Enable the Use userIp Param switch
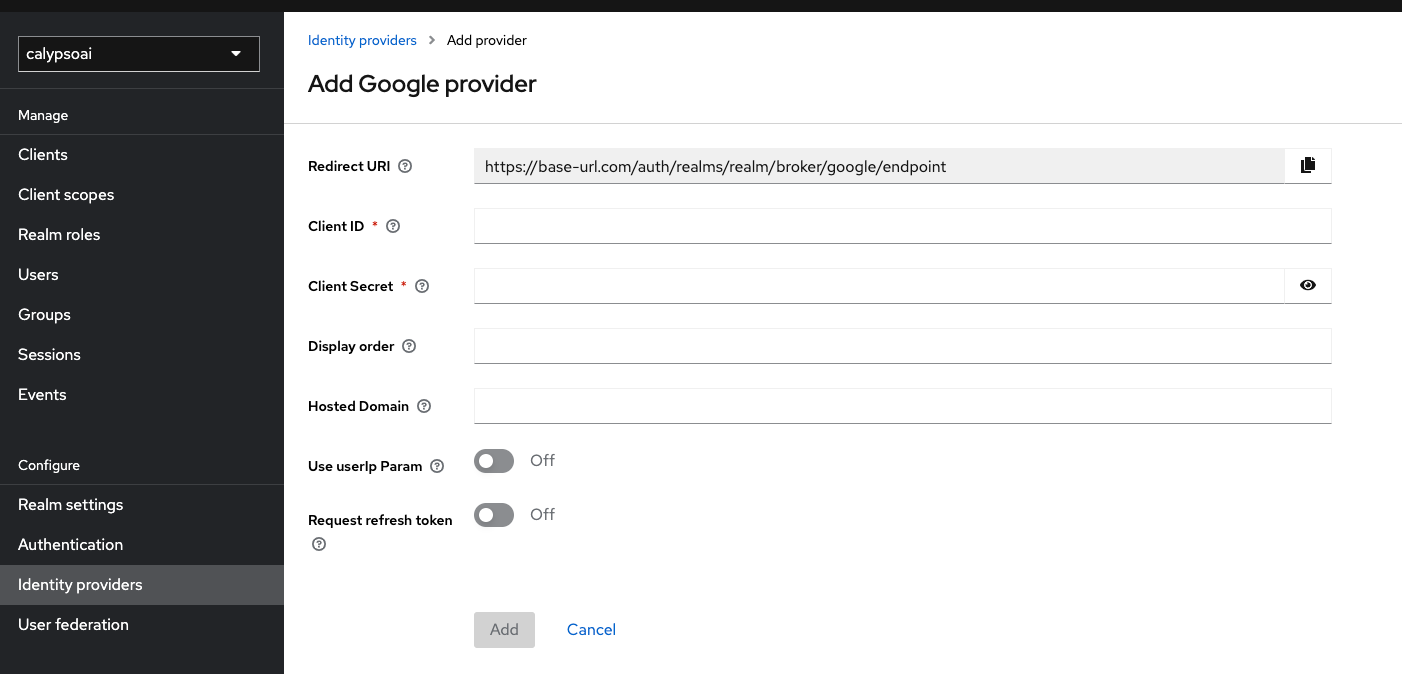Image resolution: width=1402 pixels, height=674 pixels. 494,461
